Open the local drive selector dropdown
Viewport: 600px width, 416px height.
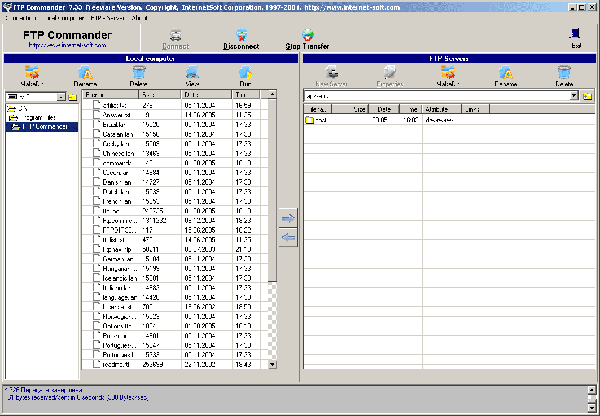pyautogui.click(x=61, y=97)
